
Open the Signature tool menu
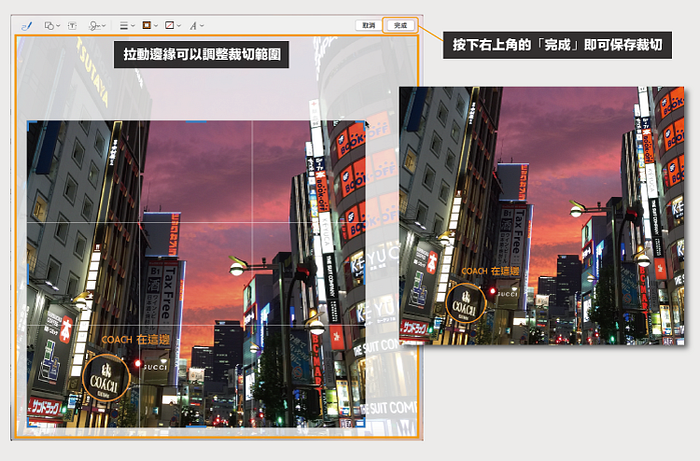(97, 26)
